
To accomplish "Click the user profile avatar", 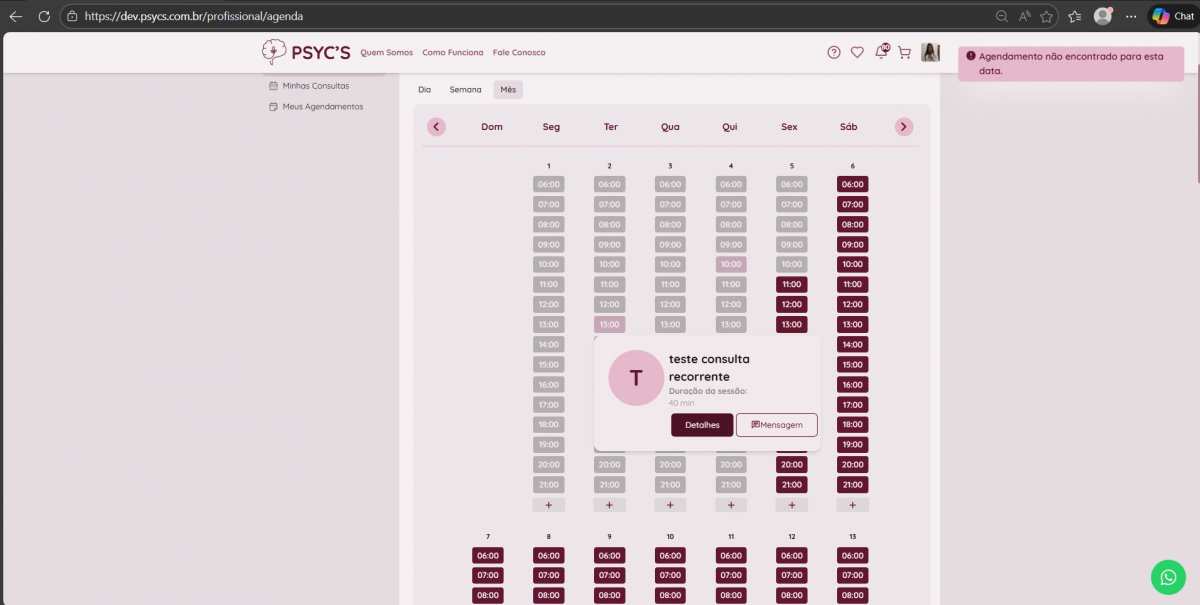I will tap(930, 53).
